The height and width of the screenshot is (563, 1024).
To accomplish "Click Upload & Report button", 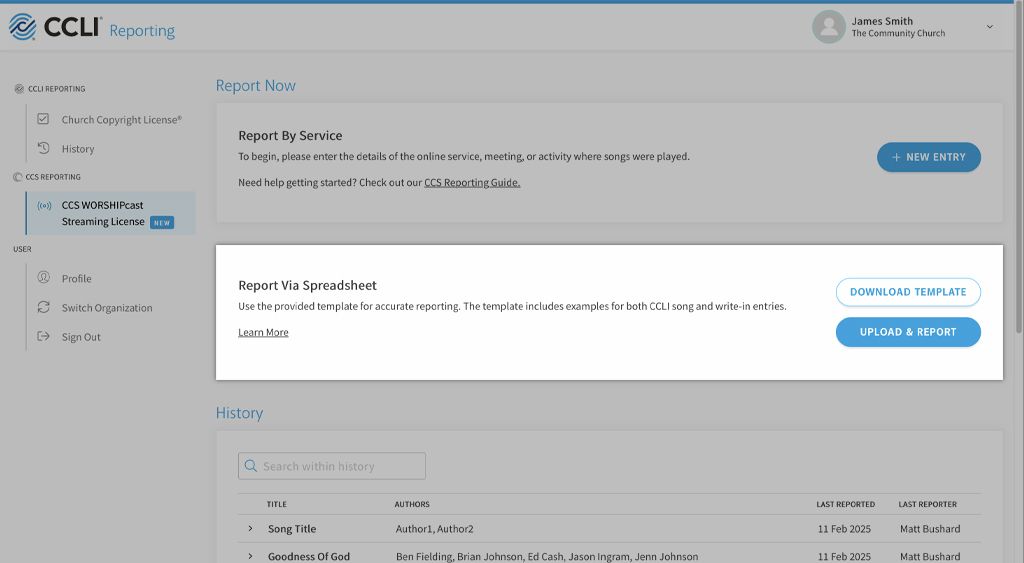I will click(908, 332).
